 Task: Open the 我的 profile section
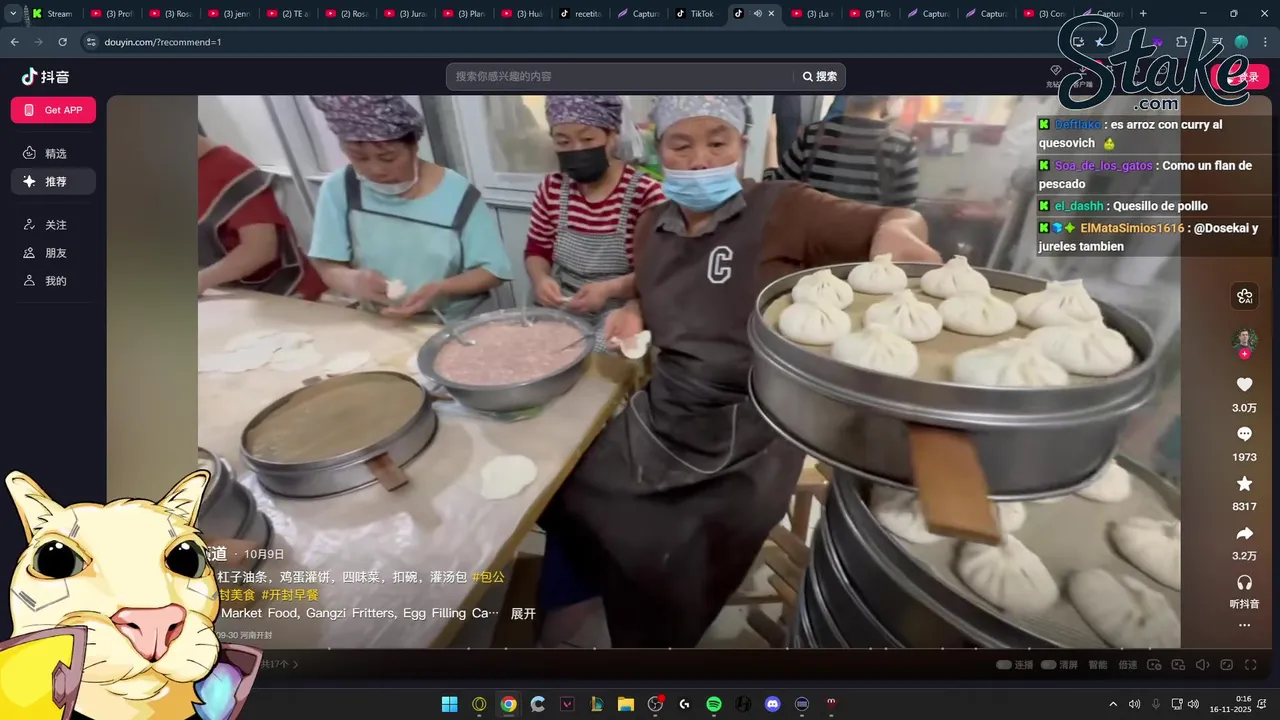pos(53,281)
